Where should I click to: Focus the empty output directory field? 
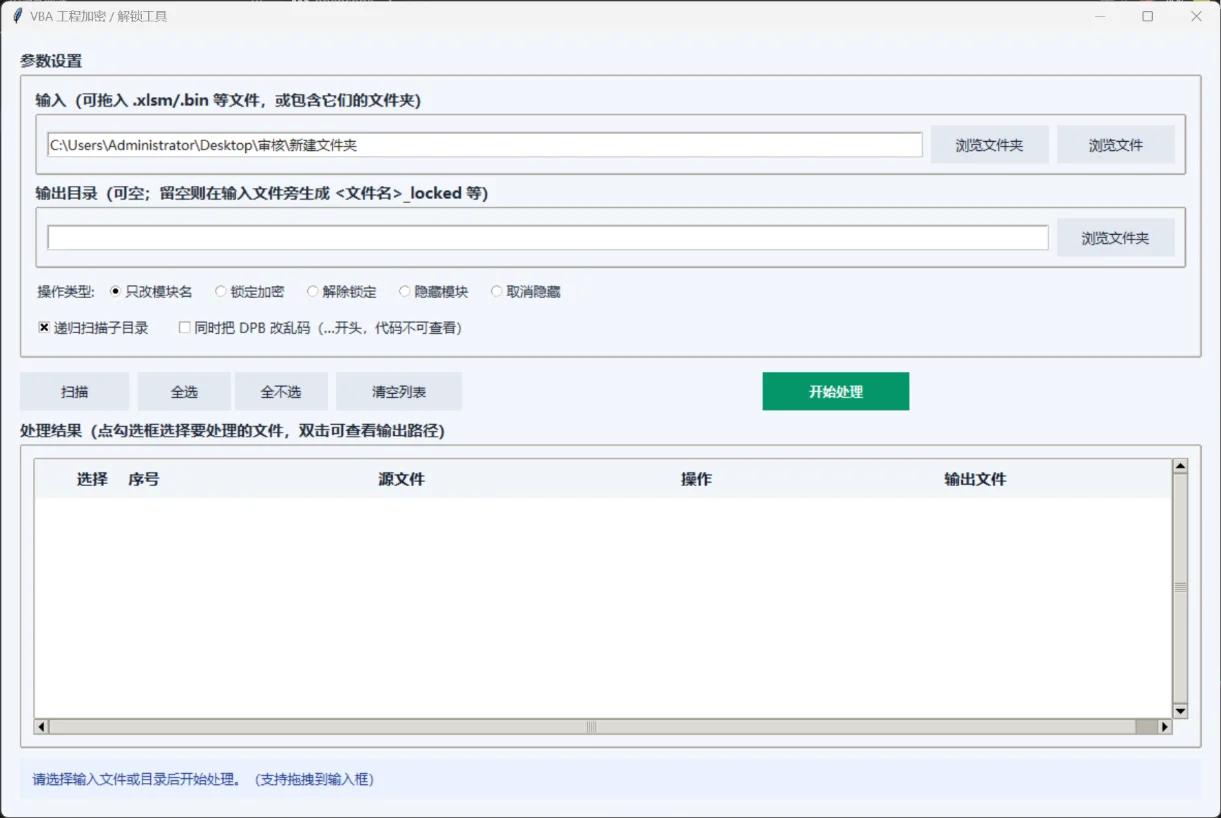(548, 238)
